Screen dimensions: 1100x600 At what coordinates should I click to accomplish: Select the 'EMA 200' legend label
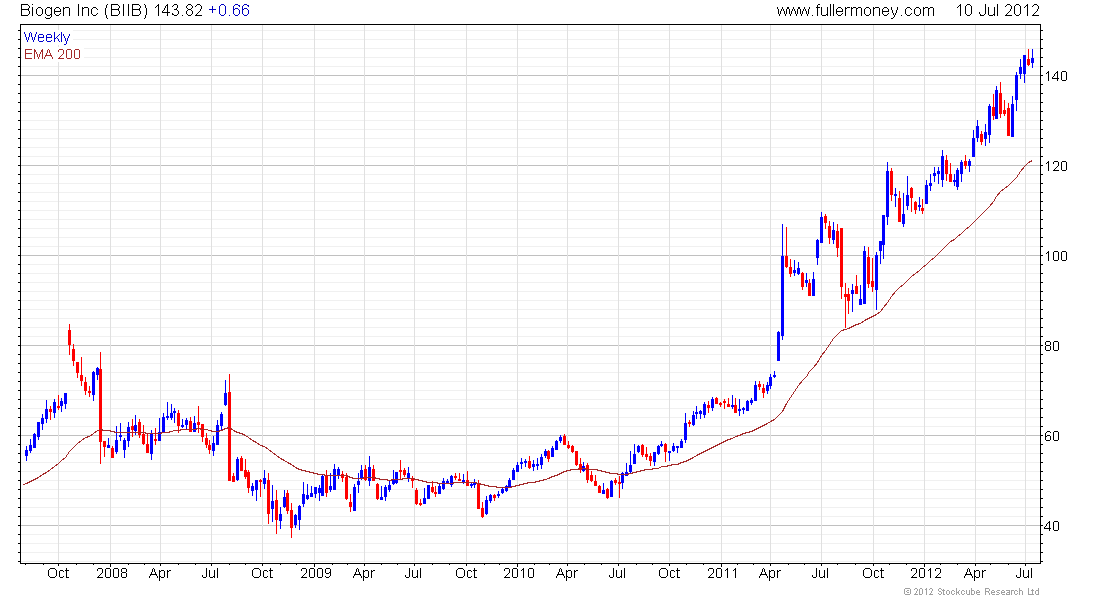point(53,54)
